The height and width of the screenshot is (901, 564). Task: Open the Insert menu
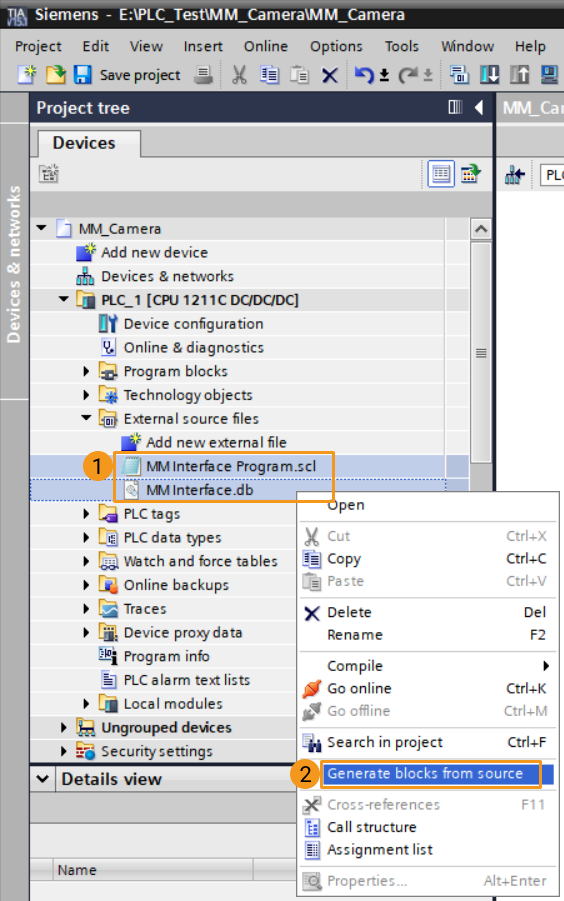pyautogui.click(x=203, y=46)
